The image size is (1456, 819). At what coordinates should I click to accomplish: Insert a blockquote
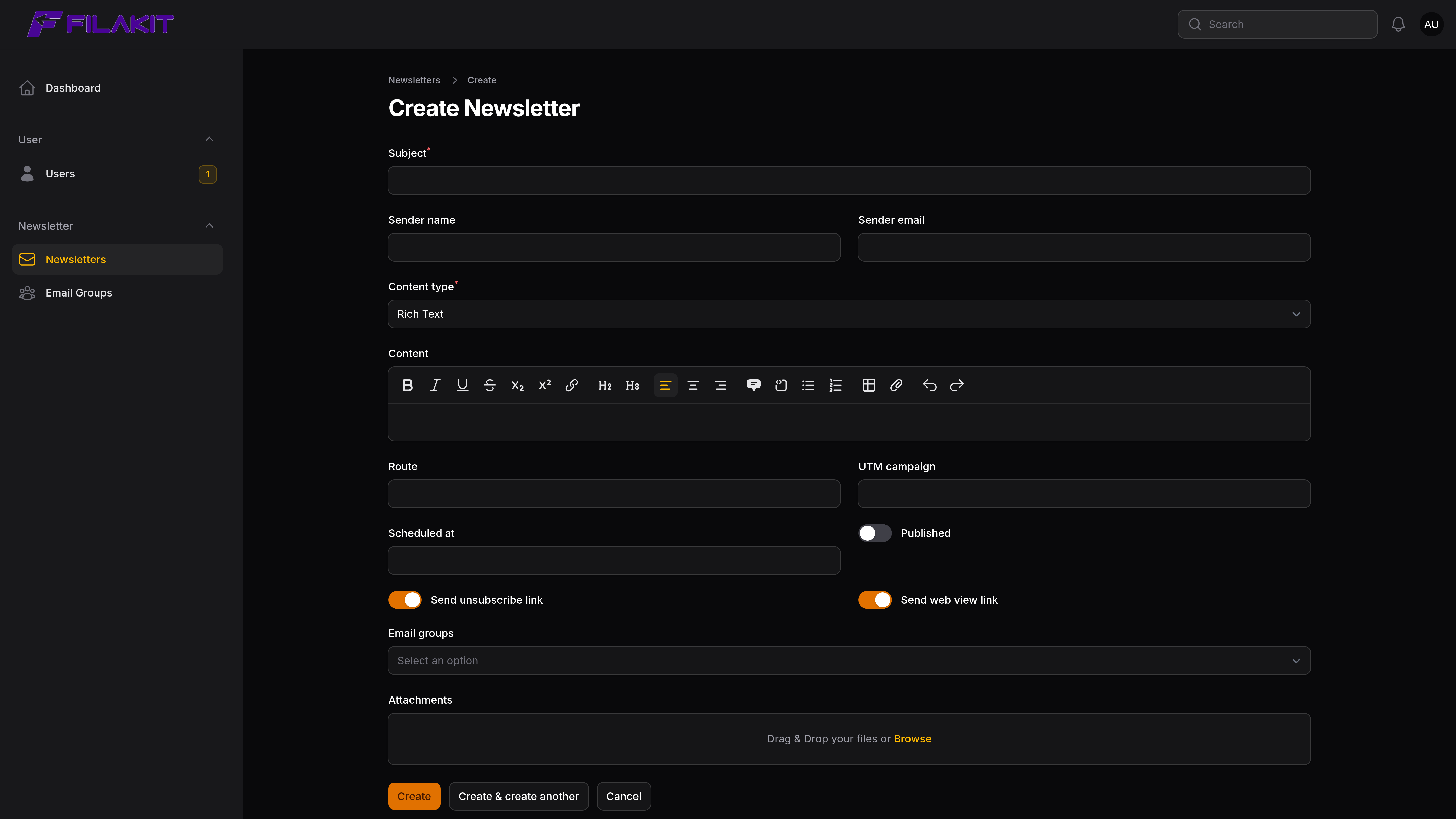pyautogui.click(x=754, y=385)
